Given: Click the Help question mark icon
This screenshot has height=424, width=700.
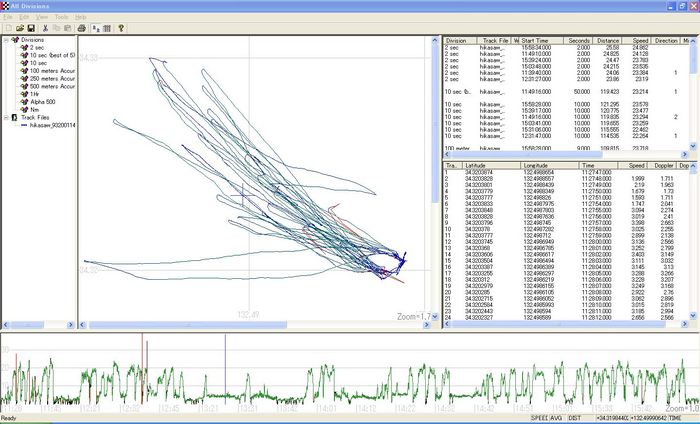Looking at the screenshot, I should pos(120,28).
